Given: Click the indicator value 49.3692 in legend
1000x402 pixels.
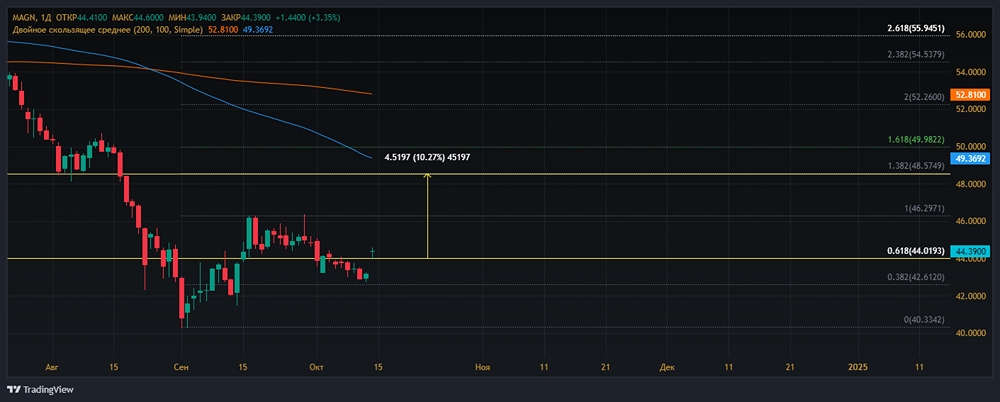Looking at the screenshot, I should point(258,29).
